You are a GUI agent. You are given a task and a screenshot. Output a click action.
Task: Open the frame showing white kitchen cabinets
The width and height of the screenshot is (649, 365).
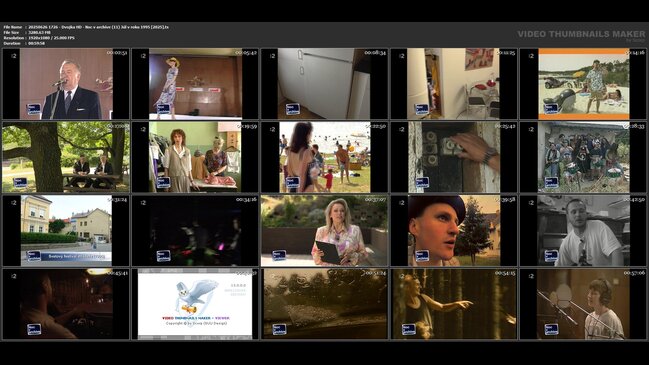click(324, 84)
